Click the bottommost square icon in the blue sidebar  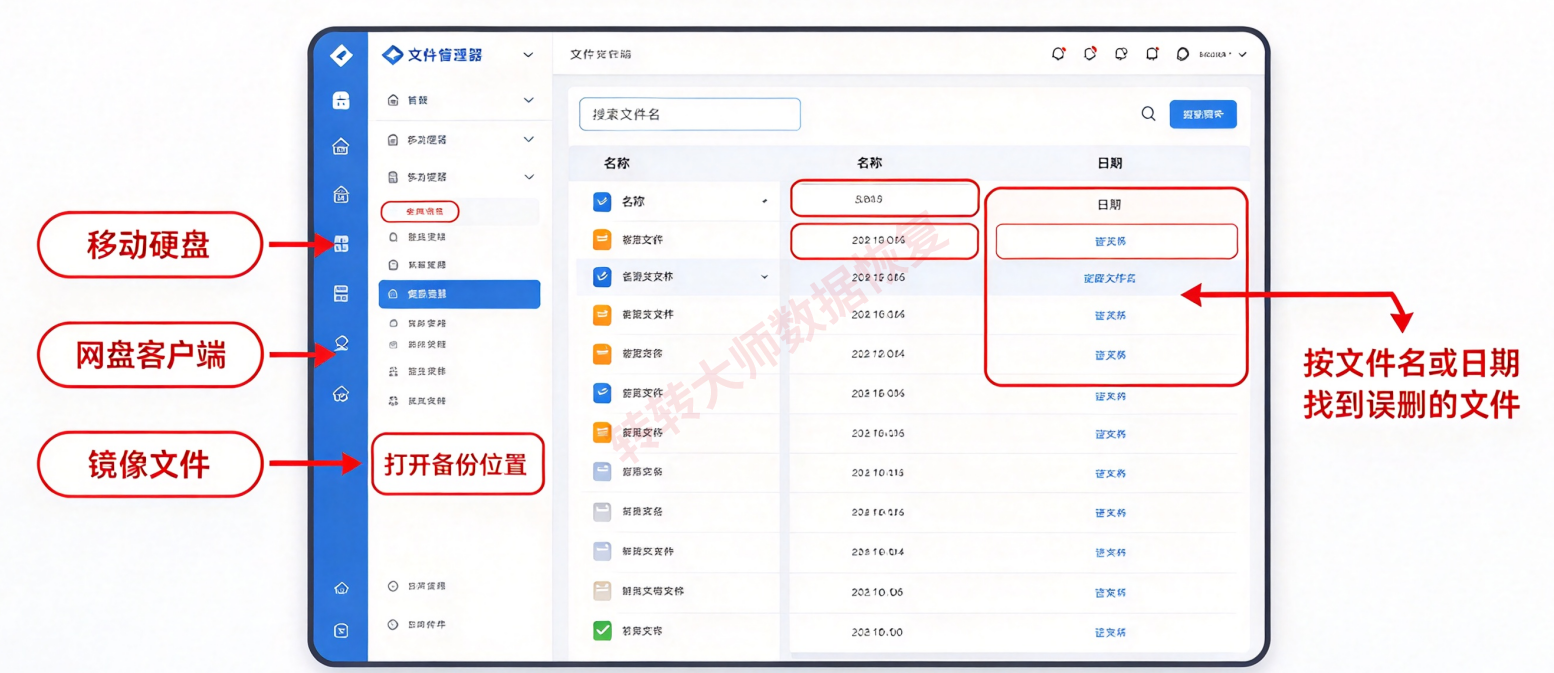coord(341,631)
